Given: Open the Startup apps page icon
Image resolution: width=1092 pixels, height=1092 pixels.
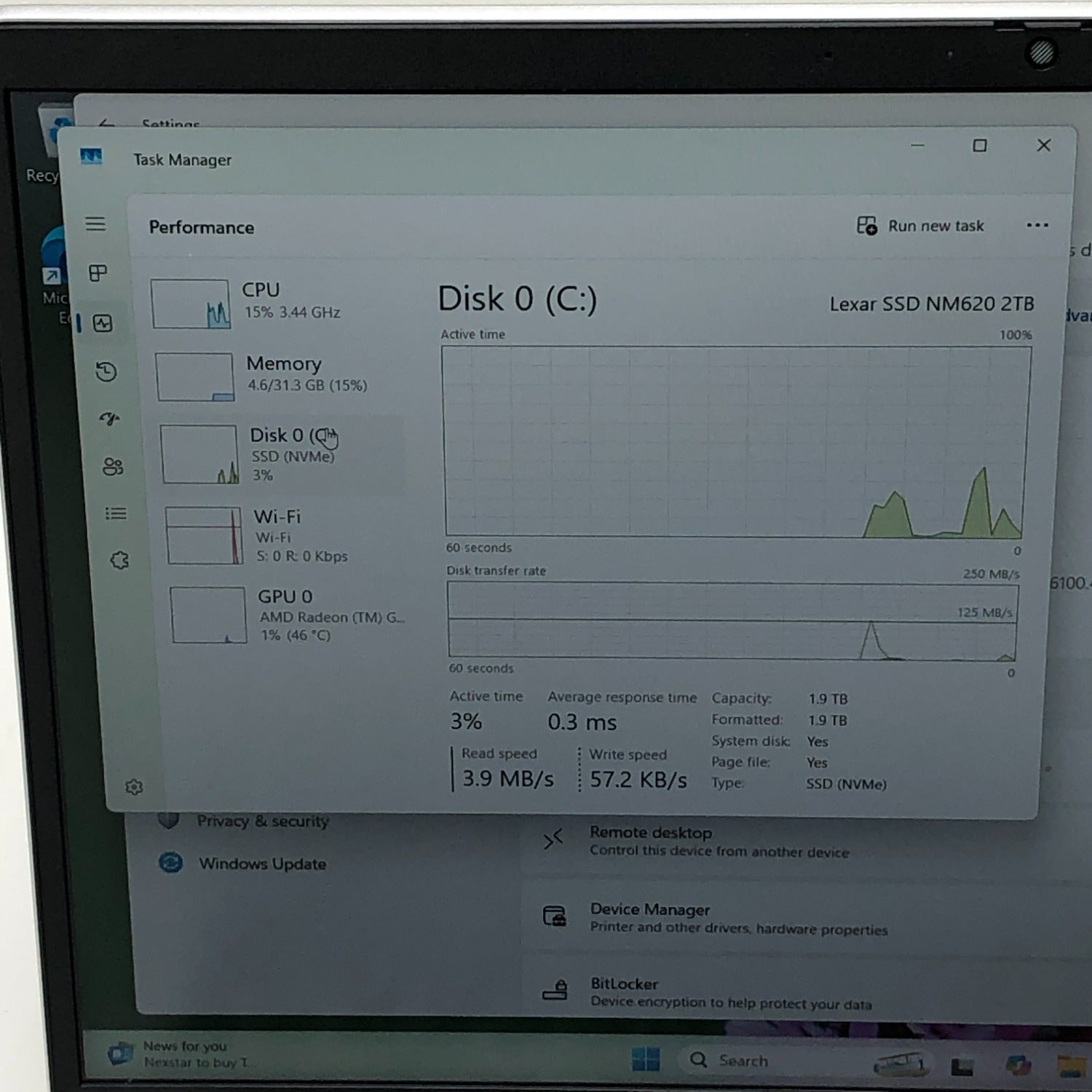Looking at the screenshot, I should 109,419.
